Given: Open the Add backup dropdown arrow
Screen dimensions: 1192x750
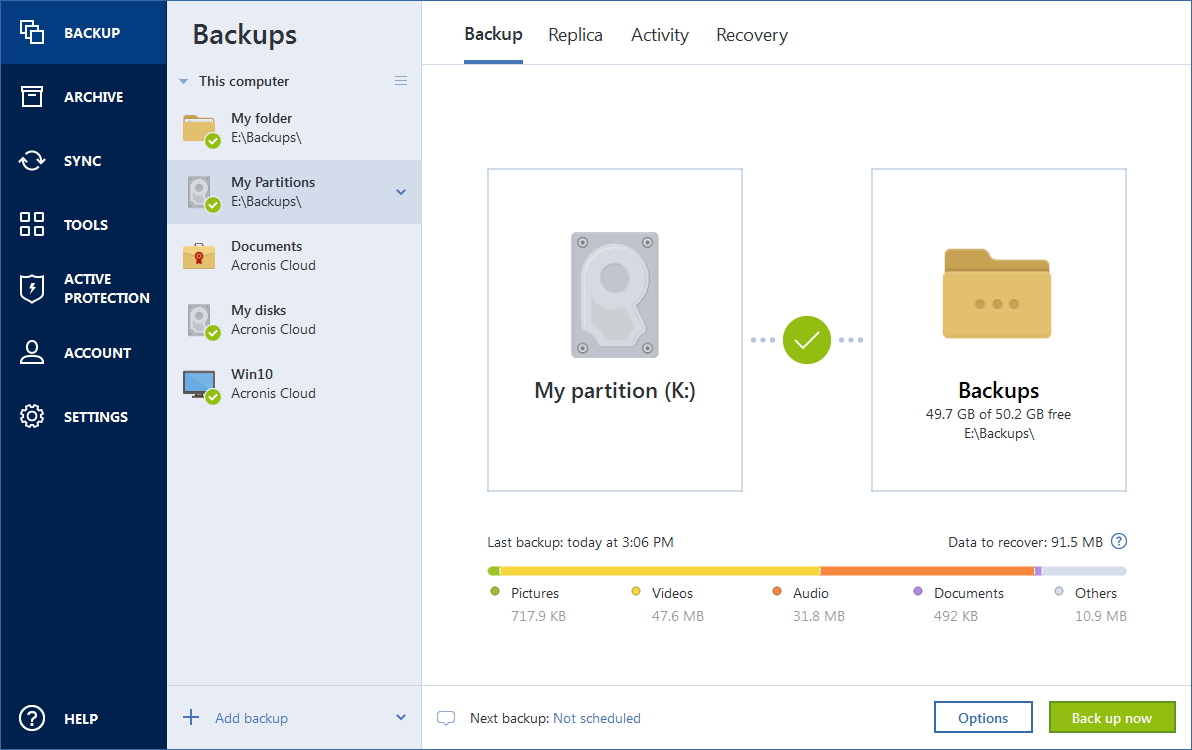Looking at the screenshot, I should (400, 717).
